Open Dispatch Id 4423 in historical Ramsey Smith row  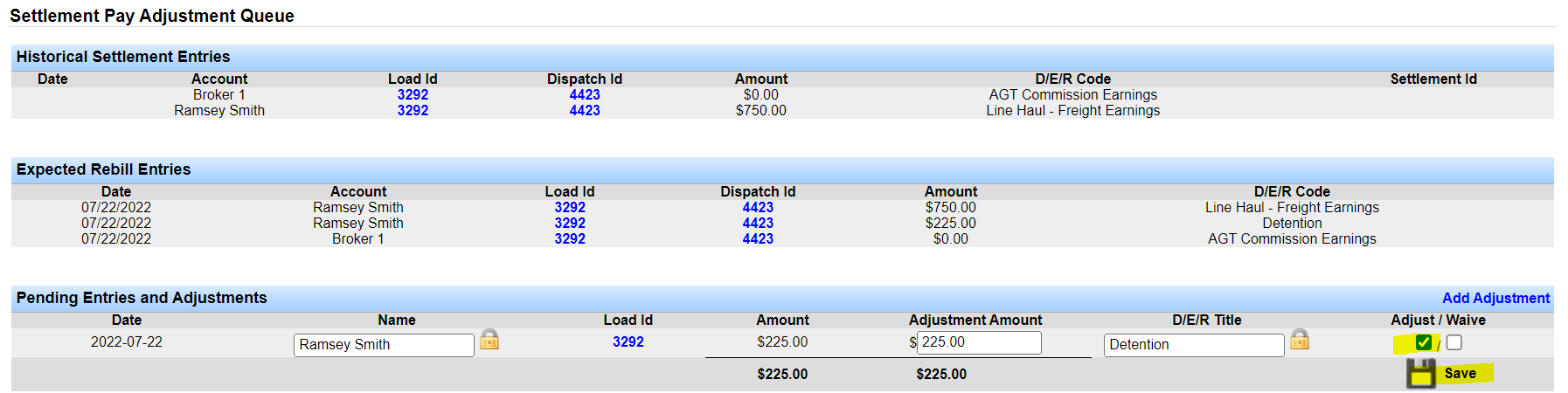tap(585, 111)
